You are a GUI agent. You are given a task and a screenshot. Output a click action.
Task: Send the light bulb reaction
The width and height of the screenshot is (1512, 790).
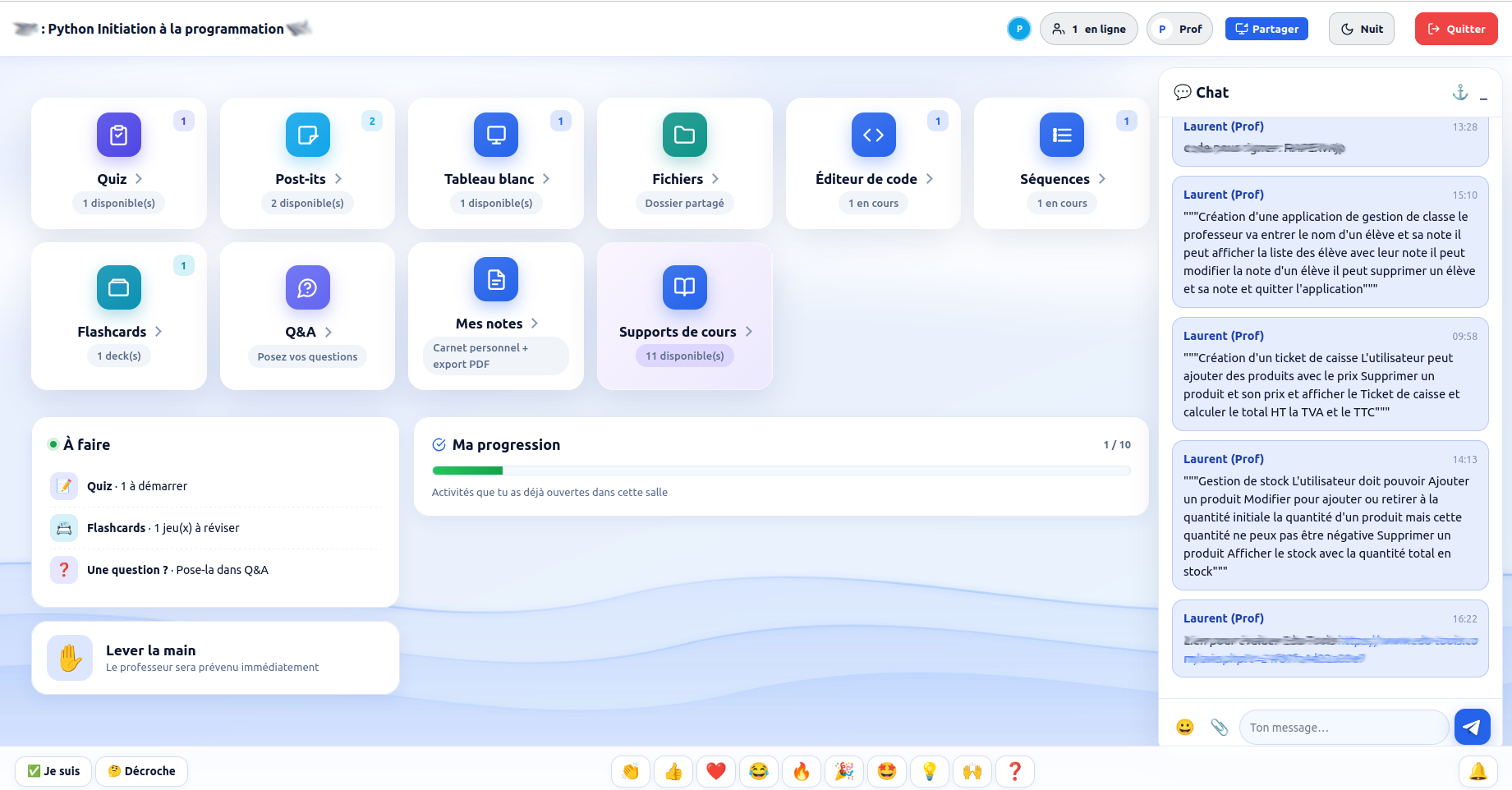coord(930,771)
